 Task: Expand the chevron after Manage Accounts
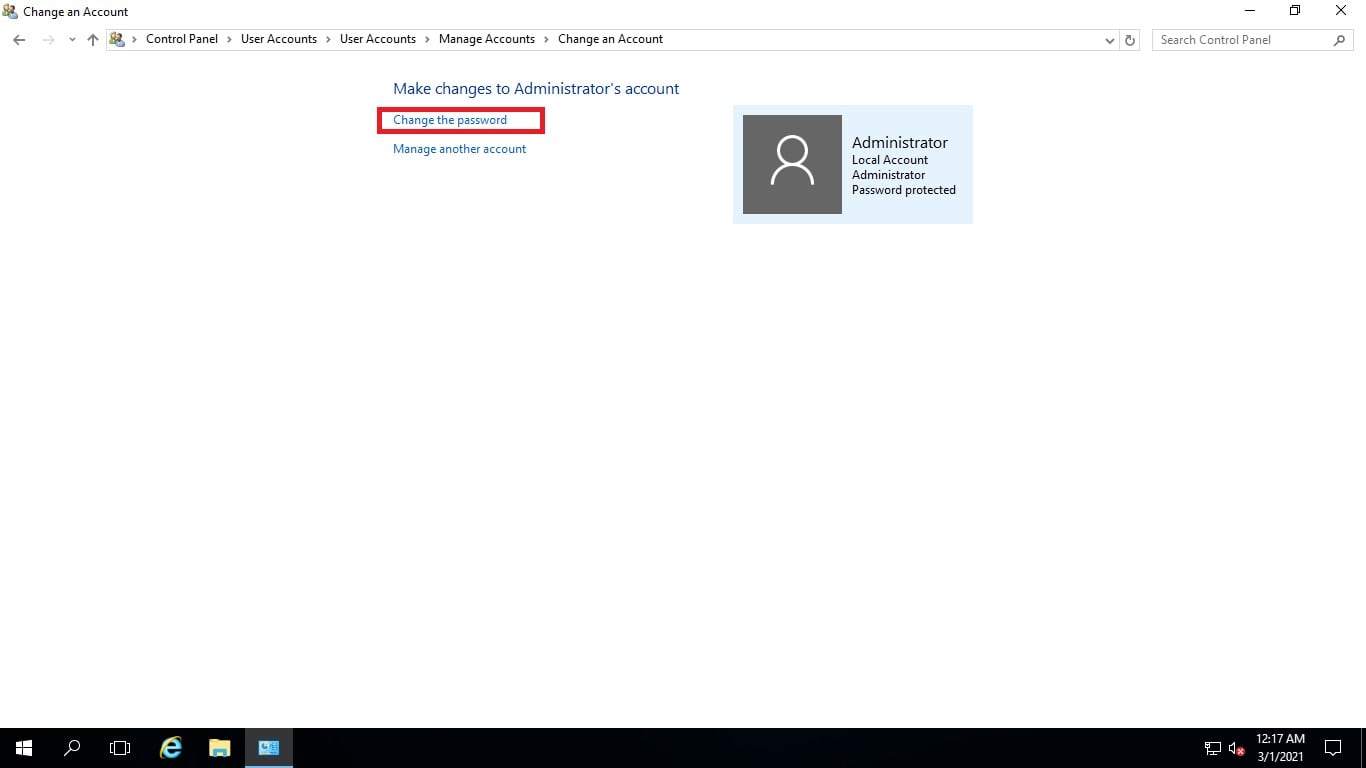click(547, 39)
